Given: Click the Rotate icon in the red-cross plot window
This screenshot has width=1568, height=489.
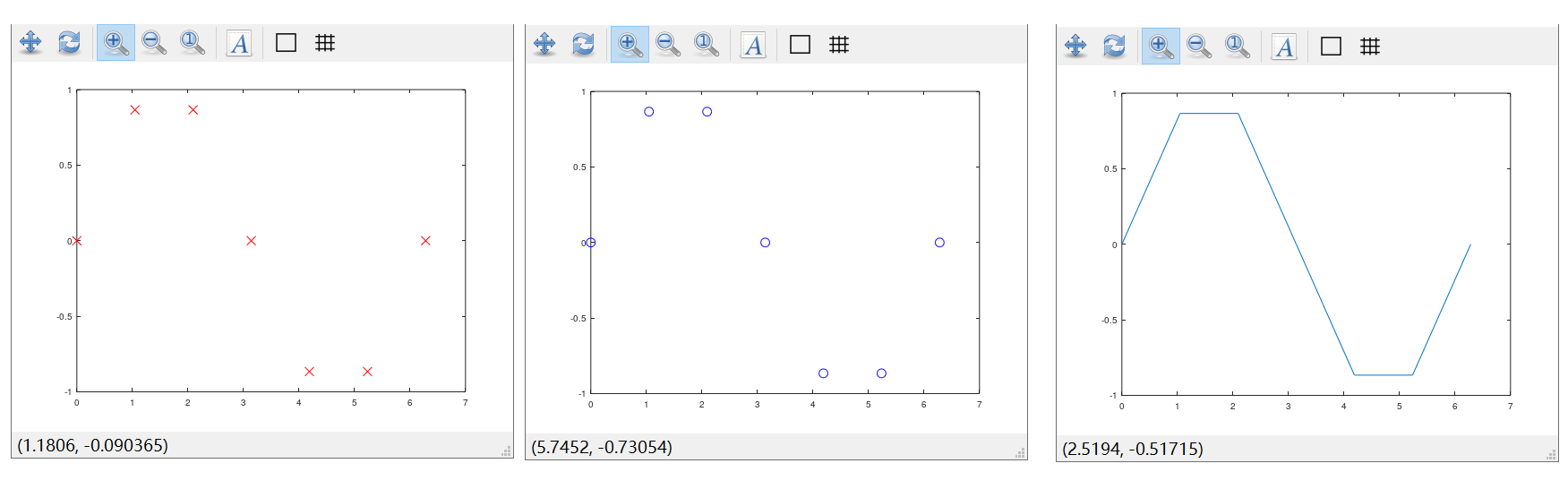Looking at the screenshot, I should point(69,42).
